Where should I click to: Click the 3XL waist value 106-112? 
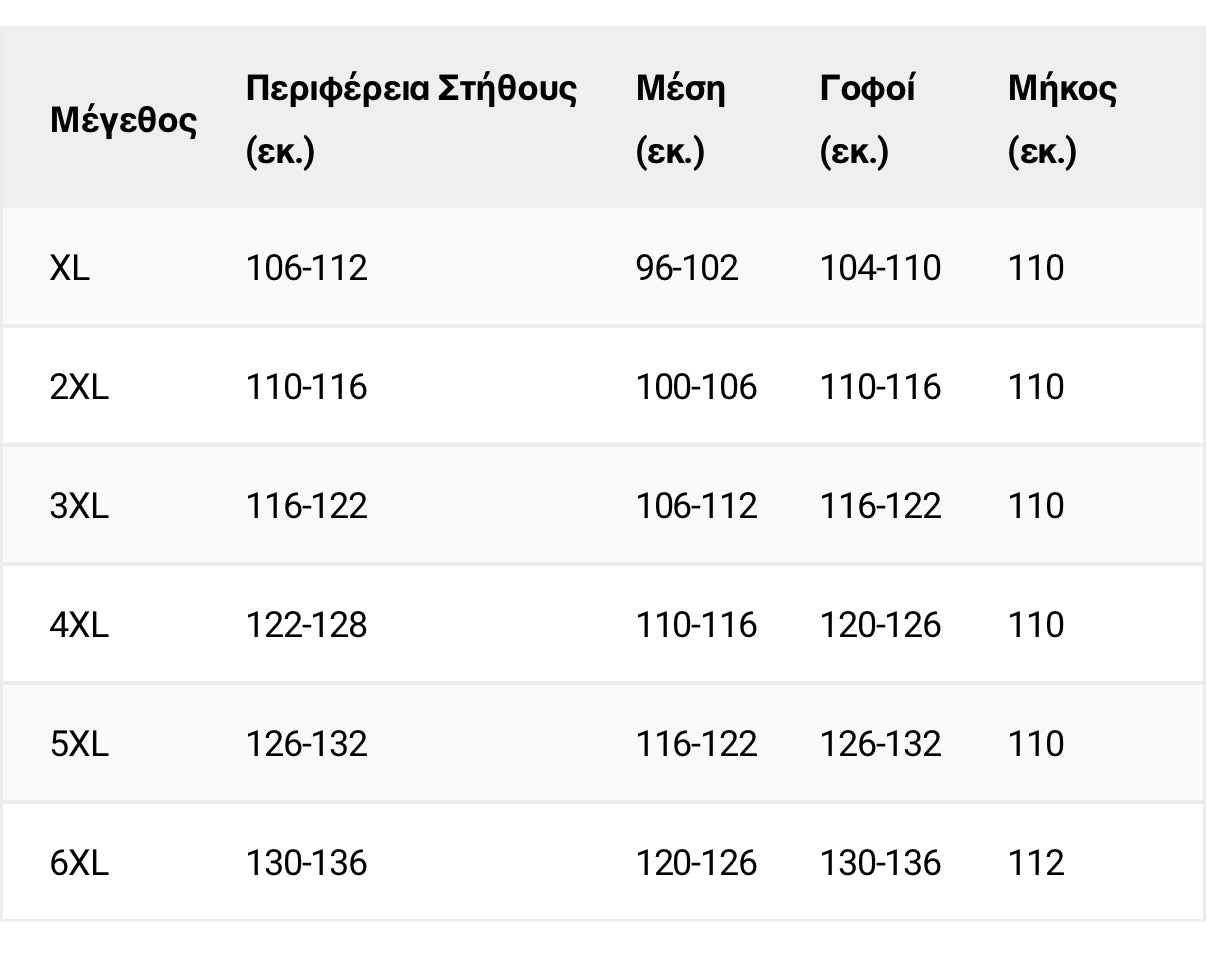(x=696, y=506)
